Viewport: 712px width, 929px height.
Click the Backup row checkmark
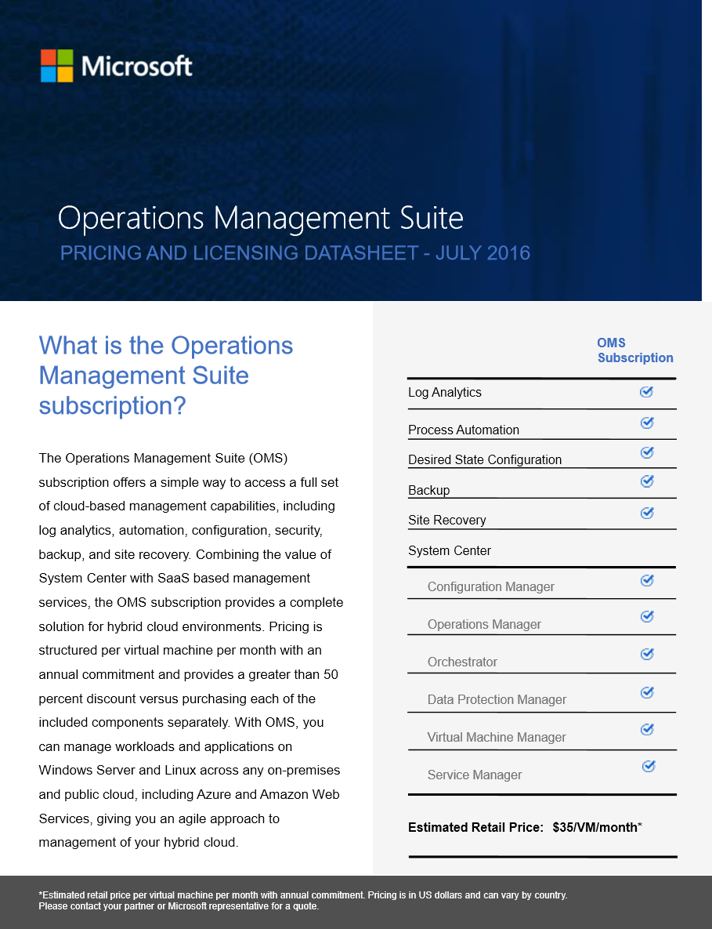click(x=647, y=481)
